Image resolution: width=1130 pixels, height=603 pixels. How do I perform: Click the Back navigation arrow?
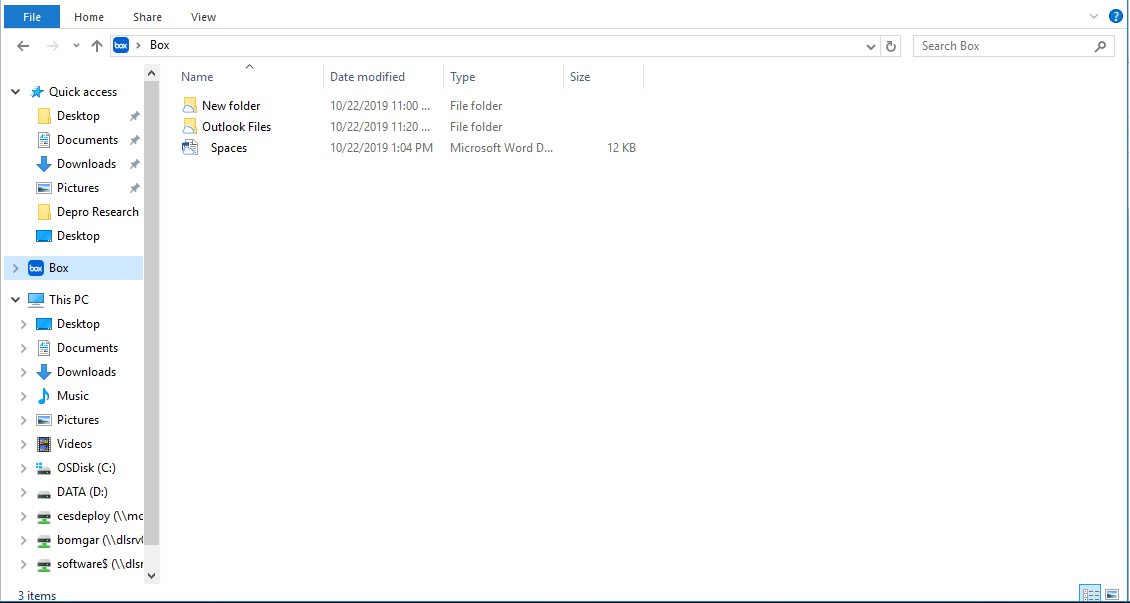pos(23,46)
